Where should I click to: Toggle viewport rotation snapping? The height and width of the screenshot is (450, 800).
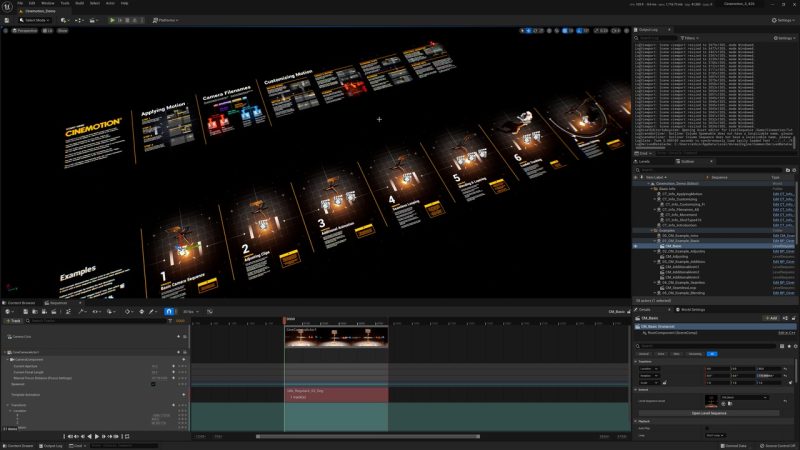(x=579, y=31)
